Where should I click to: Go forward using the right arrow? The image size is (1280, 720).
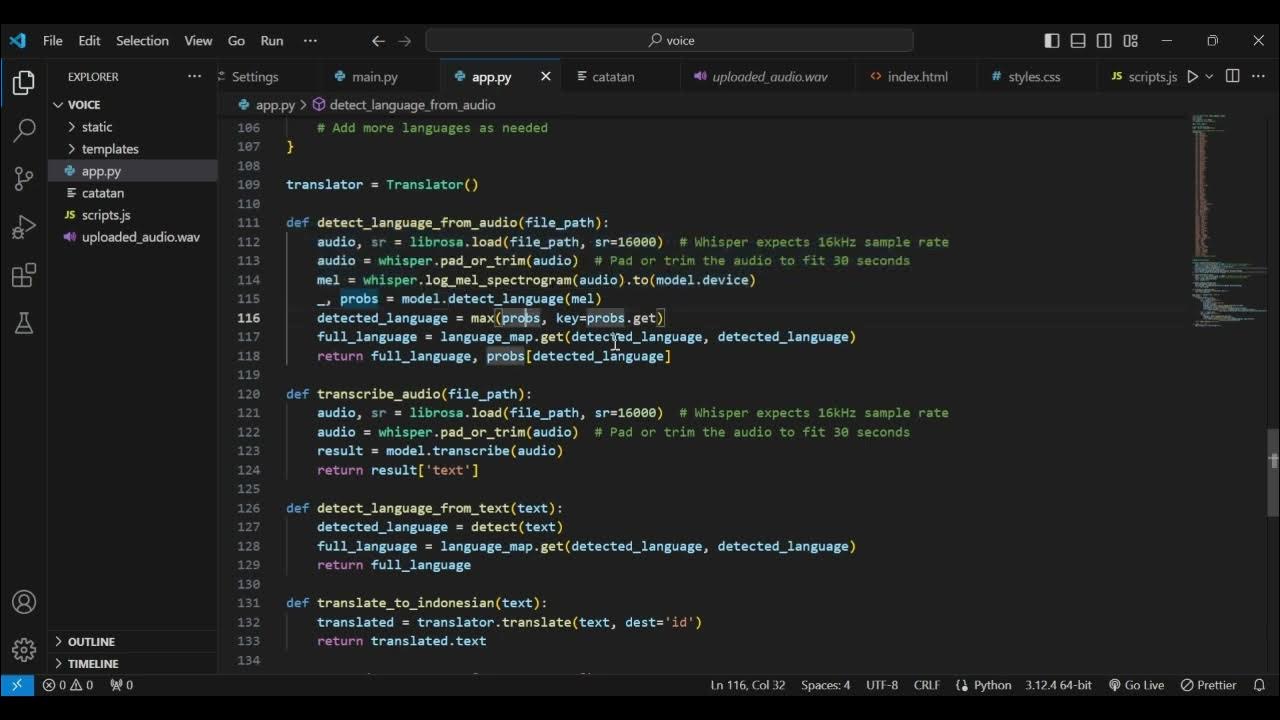405,41
